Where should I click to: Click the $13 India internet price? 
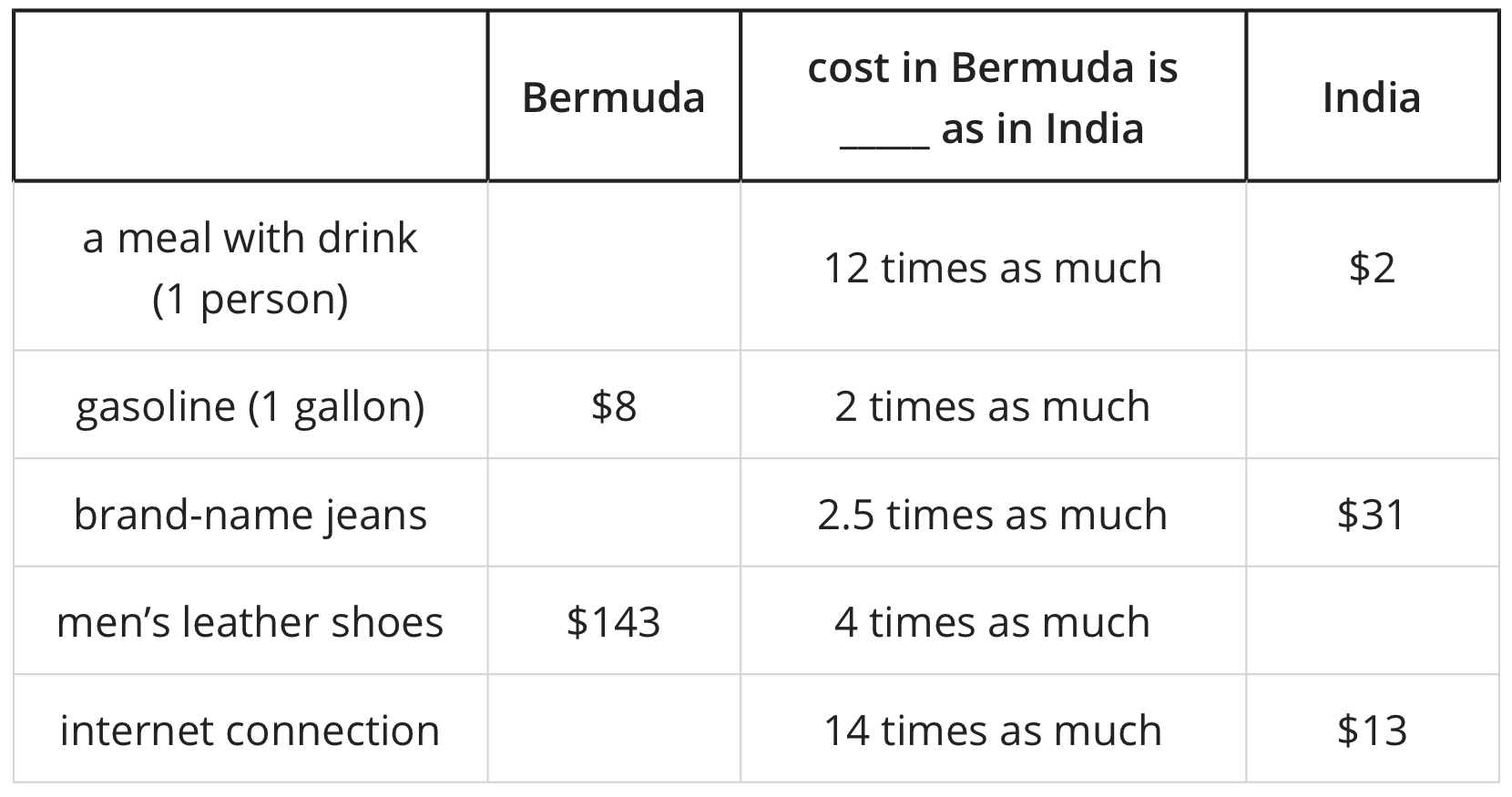pyautogui.click(x=1371, y=731)
